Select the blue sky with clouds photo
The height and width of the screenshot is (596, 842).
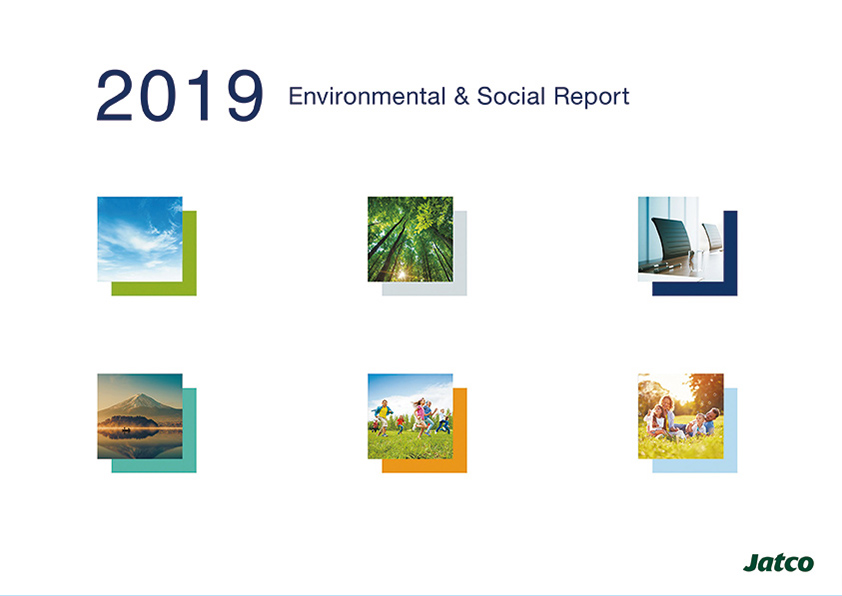point(139,239)
